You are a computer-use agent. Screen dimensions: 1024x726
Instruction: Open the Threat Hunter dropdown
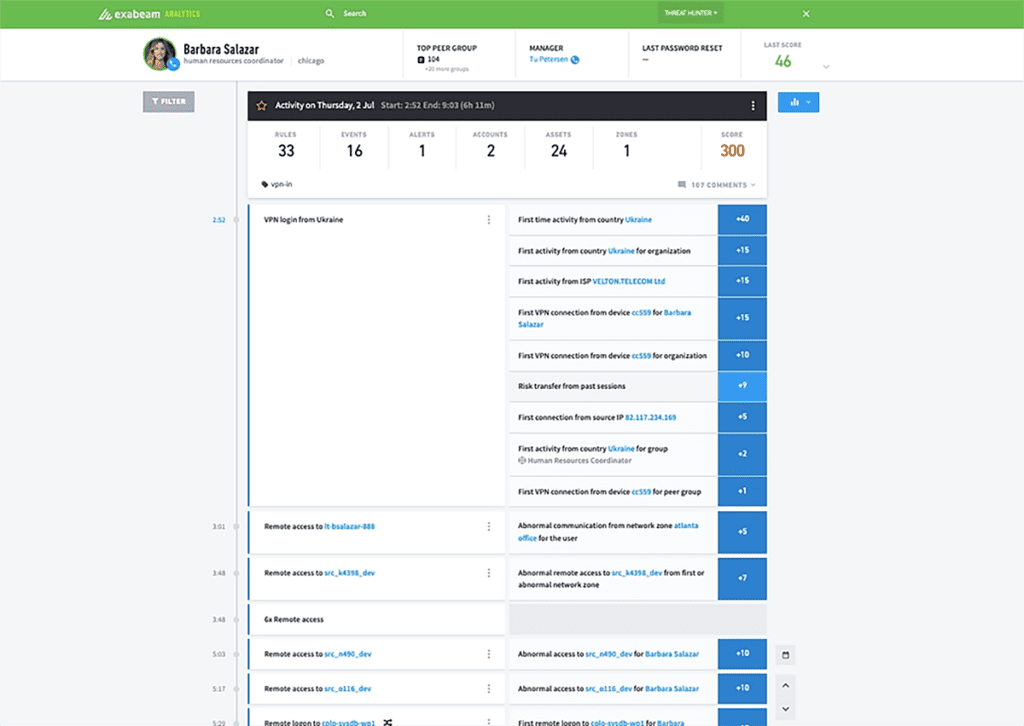click(691, 14)
